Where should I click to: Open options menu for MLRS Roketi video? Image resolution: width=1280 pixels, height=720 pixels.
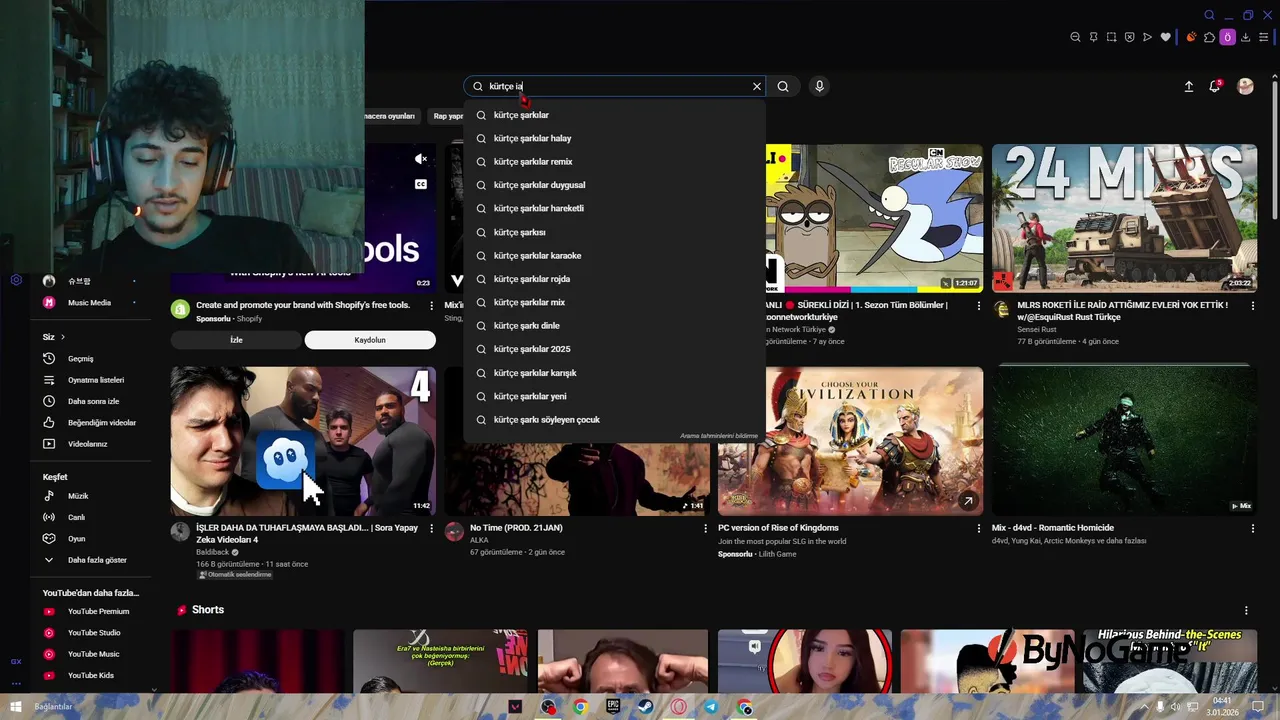(1252, 305)
